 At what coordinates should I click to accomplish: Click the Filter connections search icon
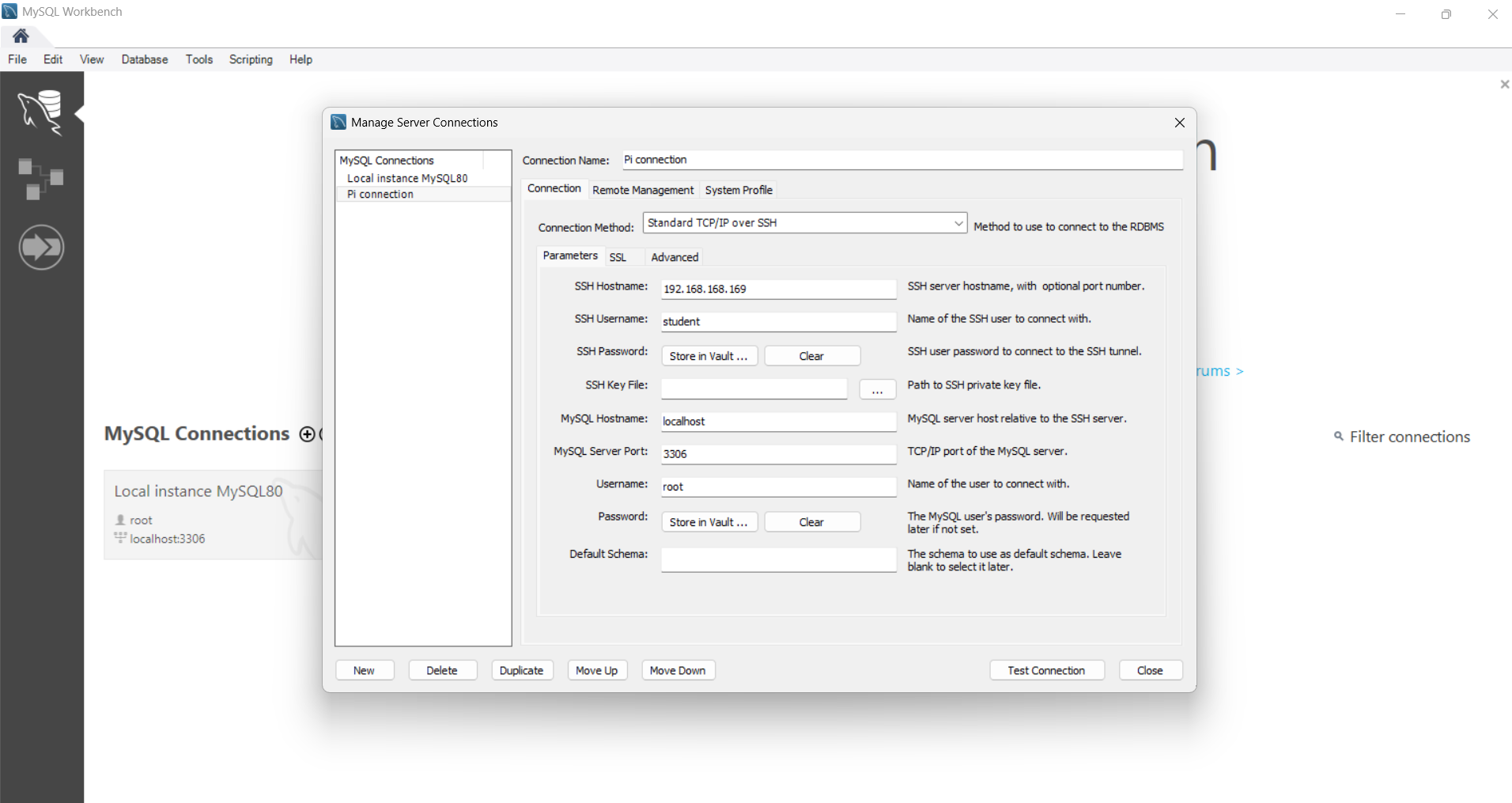pyautogui.click(x=1339, y=437)
